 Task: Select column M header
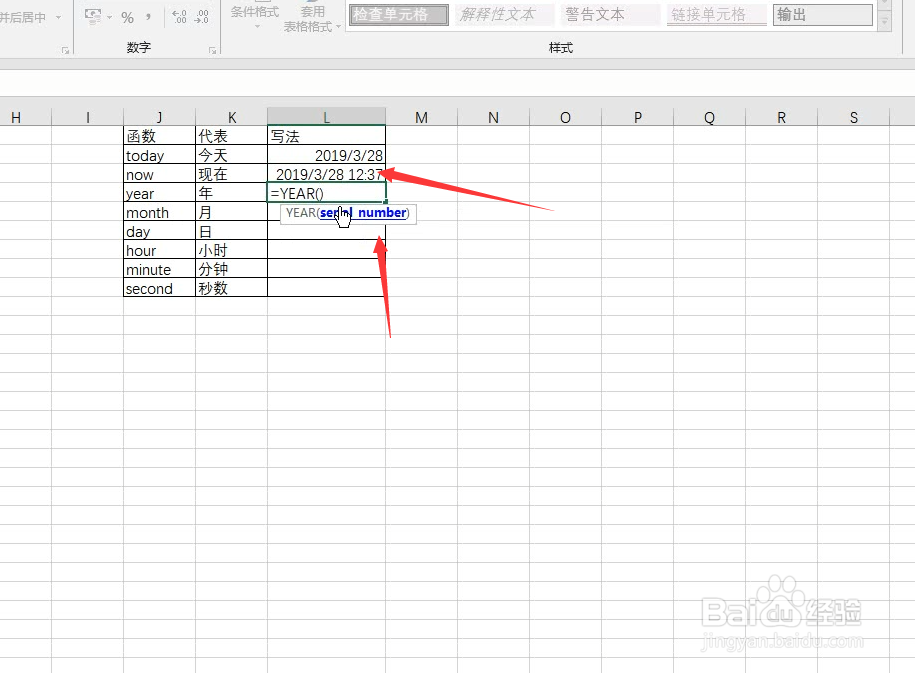pyautogui.click(x=421, y=117)
